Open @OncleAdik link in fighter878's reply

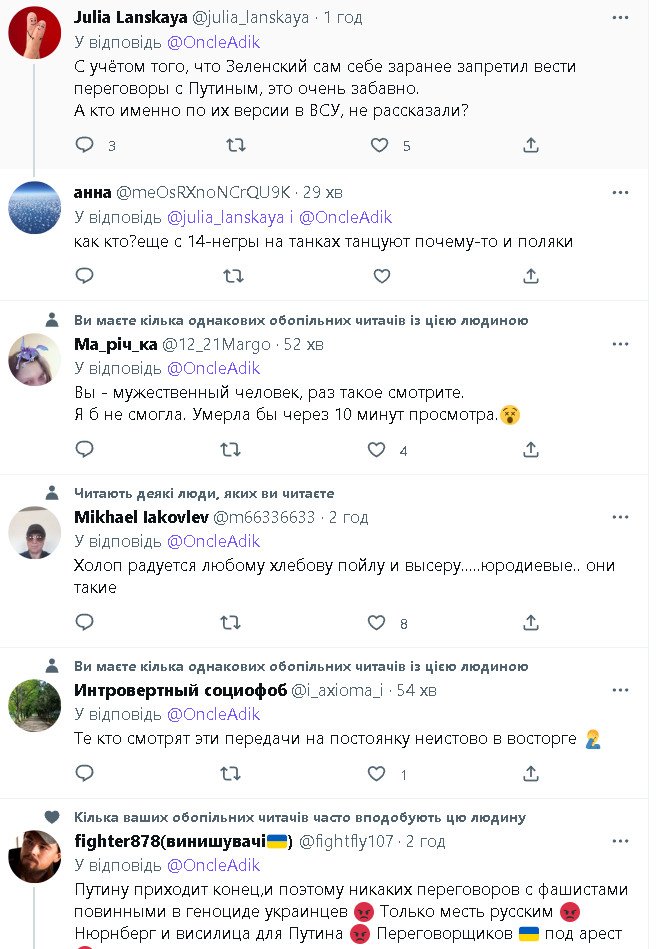213,865
